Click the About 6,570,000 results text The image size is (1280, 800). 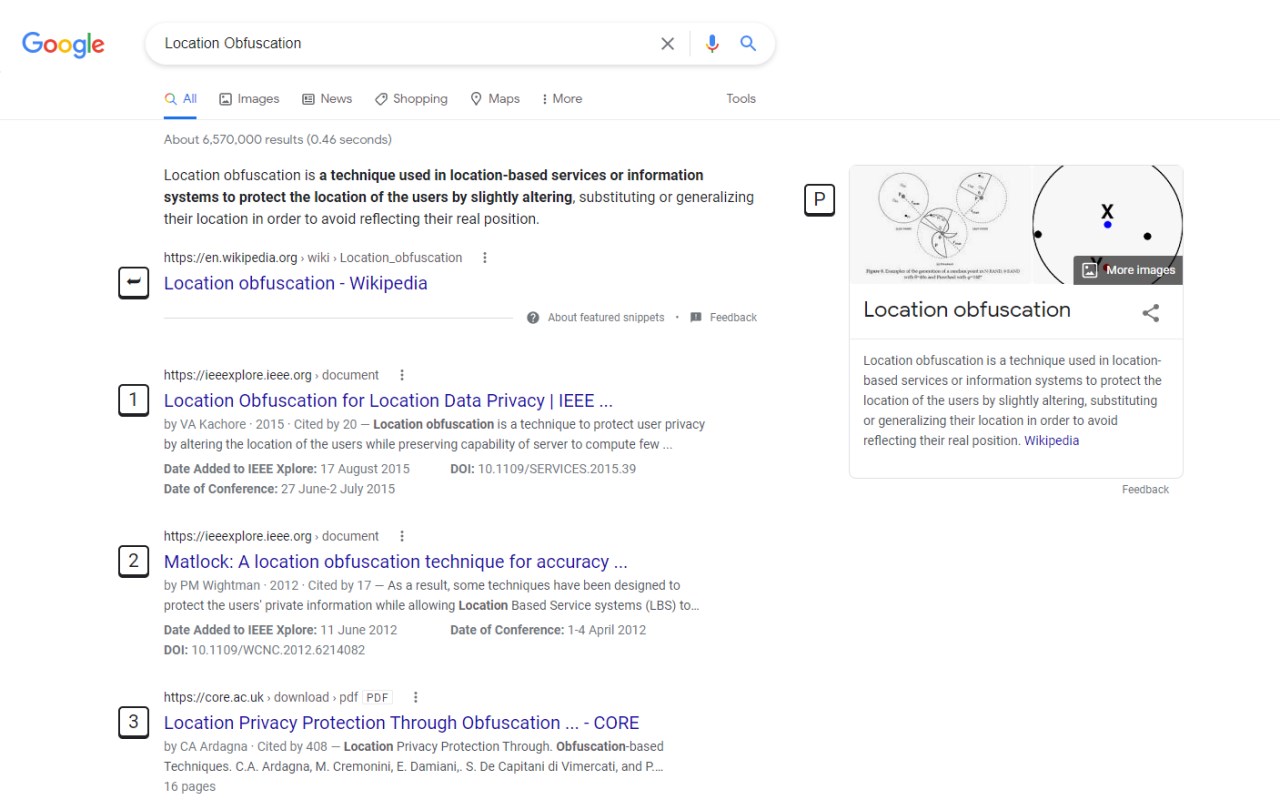[x=278, y=140]
